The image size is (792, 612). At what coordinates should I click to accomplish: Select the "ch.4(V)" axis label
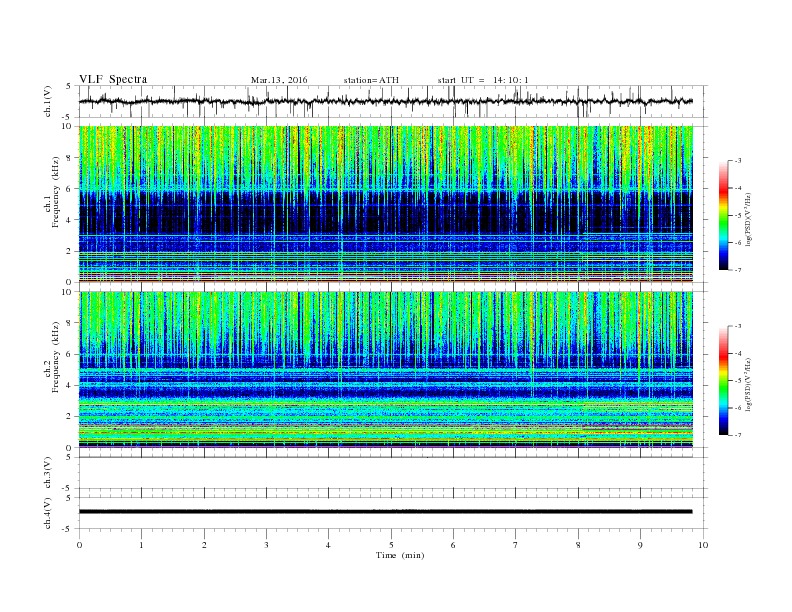click(x=48, y=513)
